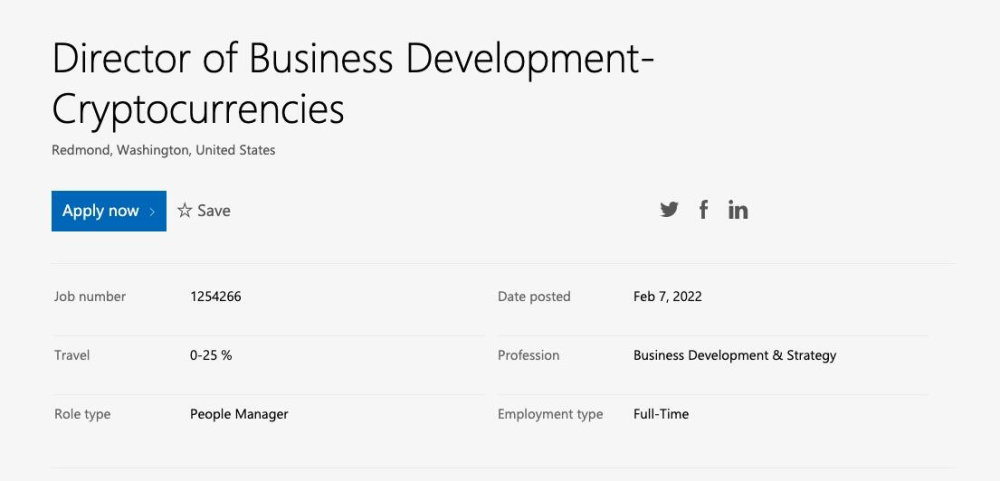Click the Travel label
1000x481 pixels.
[x=72, y=355]
